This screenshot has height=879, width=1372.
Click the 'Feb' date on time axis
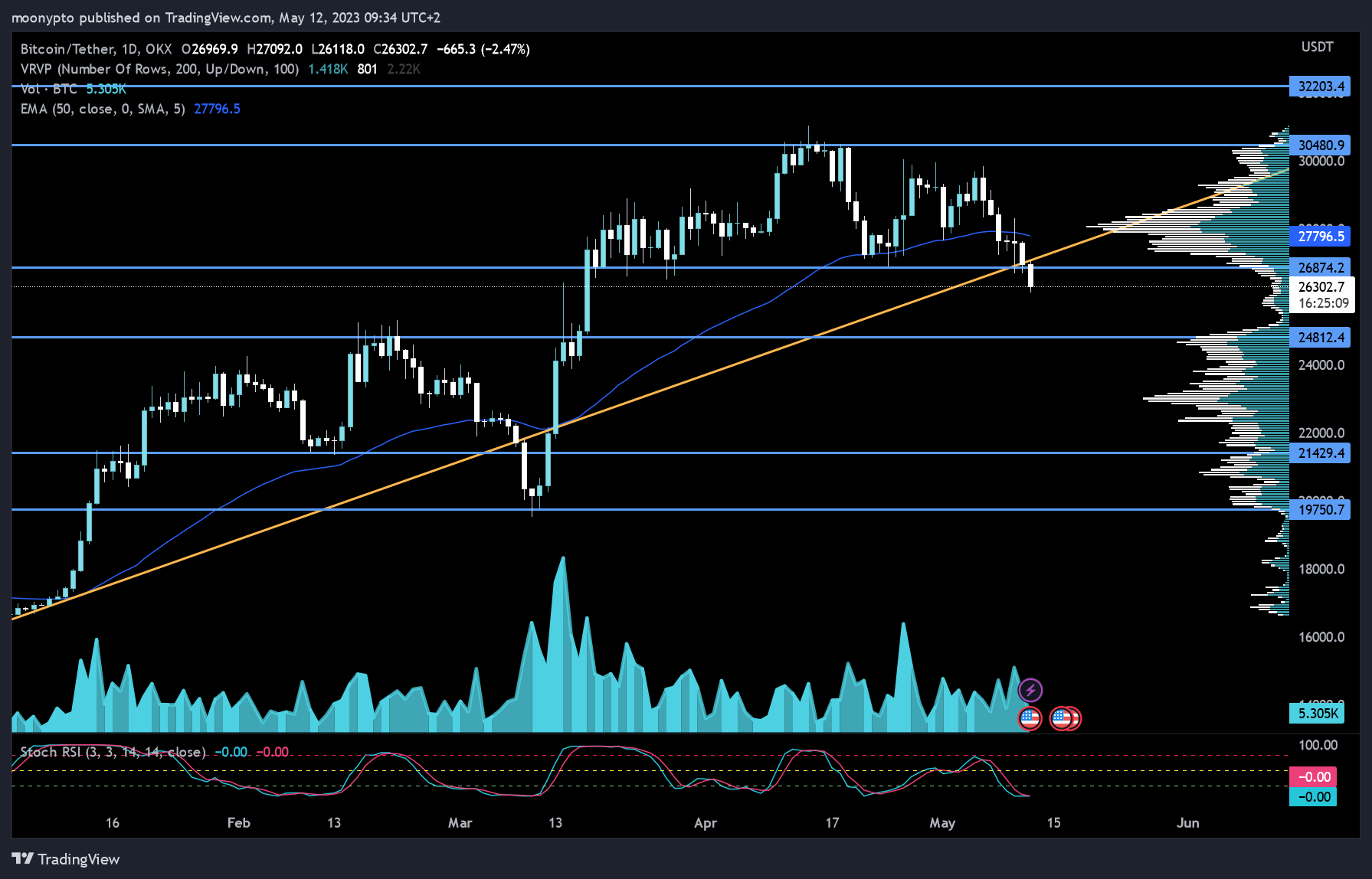point(239,822)
